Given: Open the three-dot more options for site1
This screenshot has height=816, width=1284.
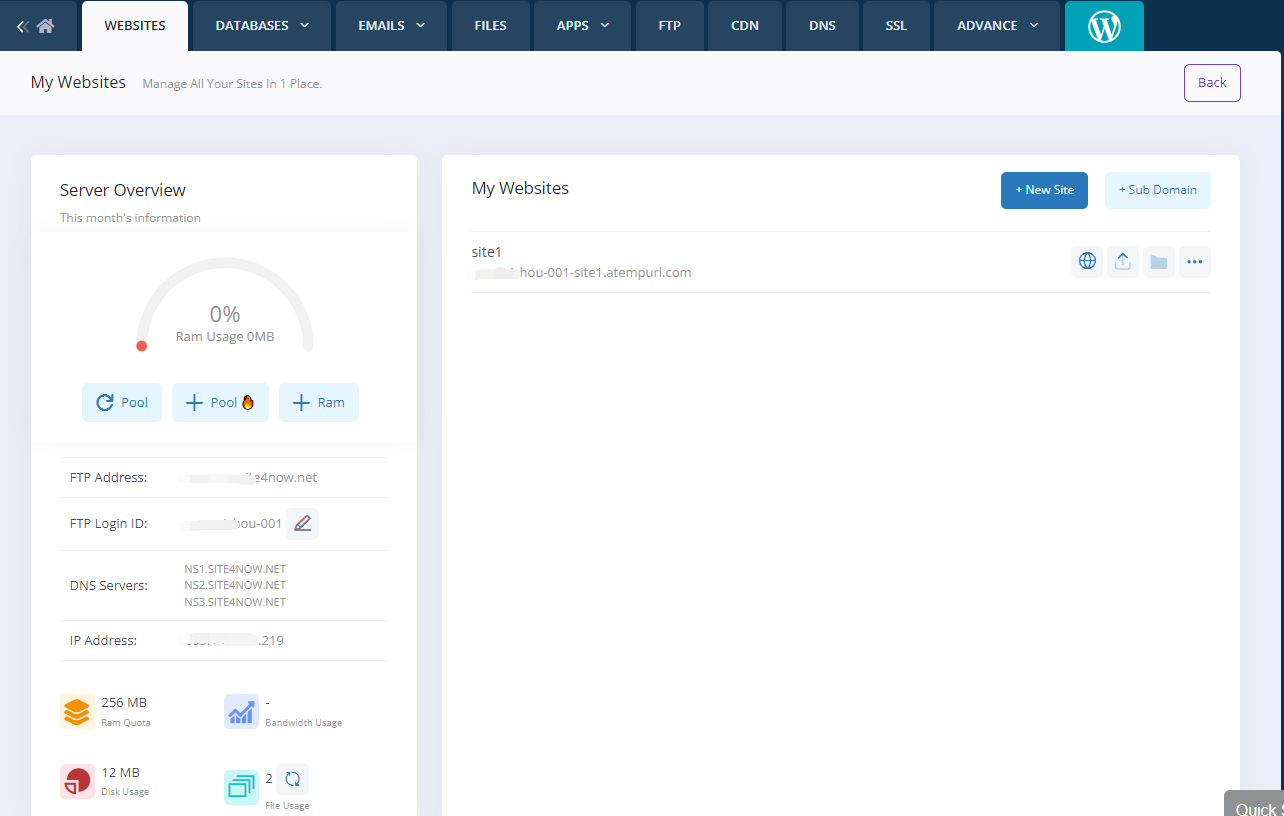Looking at the screenshot, I should tap(1195, 262).
